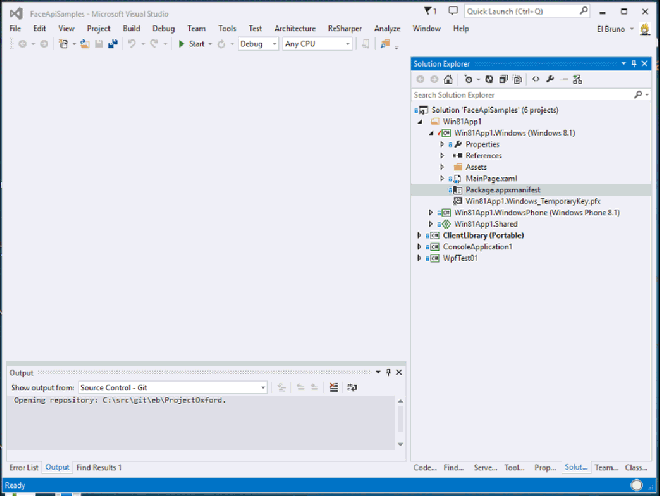Click the Refresh icon in Solution Explorer
The width and height of the screenshot is (660, 496).
pyautogui.click(x=488, y=79)
